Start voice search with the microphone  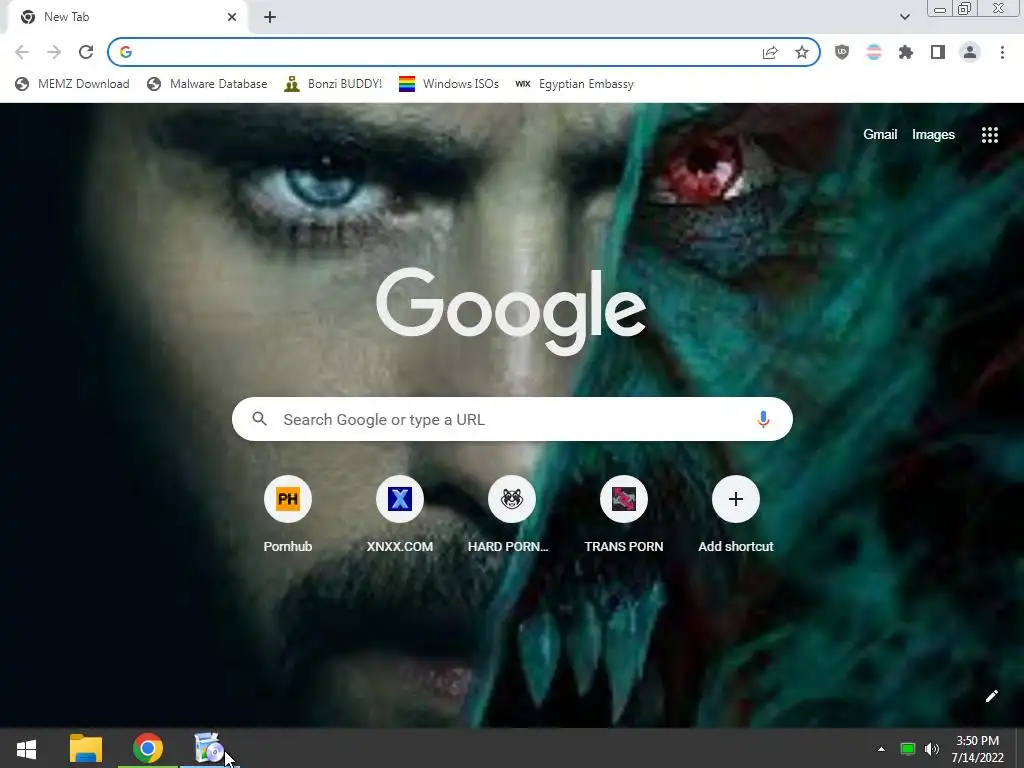(763, 419)
